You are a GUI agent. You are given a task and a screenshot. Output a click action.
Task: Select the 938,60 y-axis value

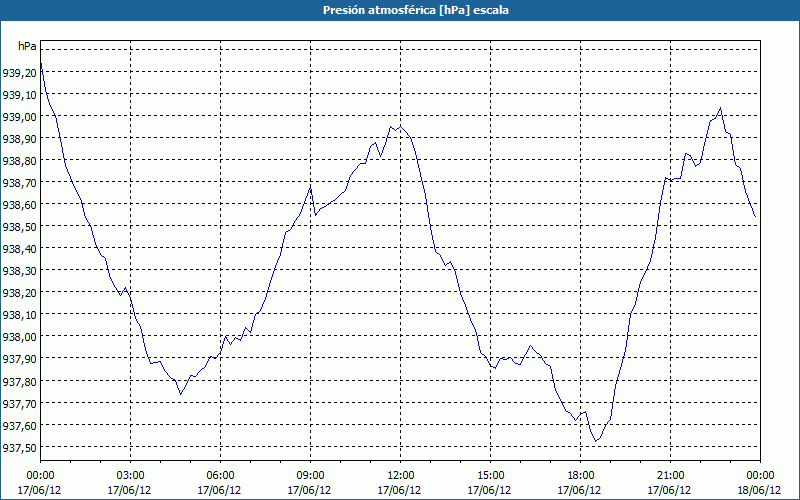tap(19, 205)
